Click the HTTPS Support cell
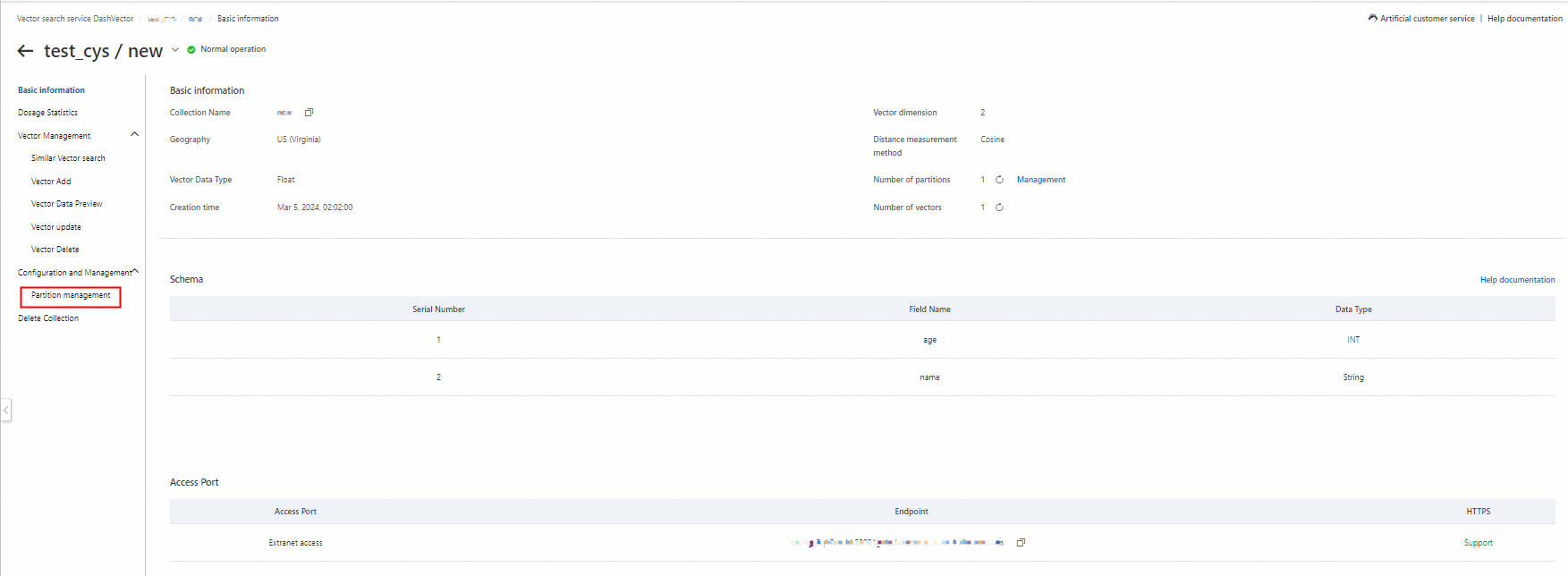 click(x=1478, y=543)
